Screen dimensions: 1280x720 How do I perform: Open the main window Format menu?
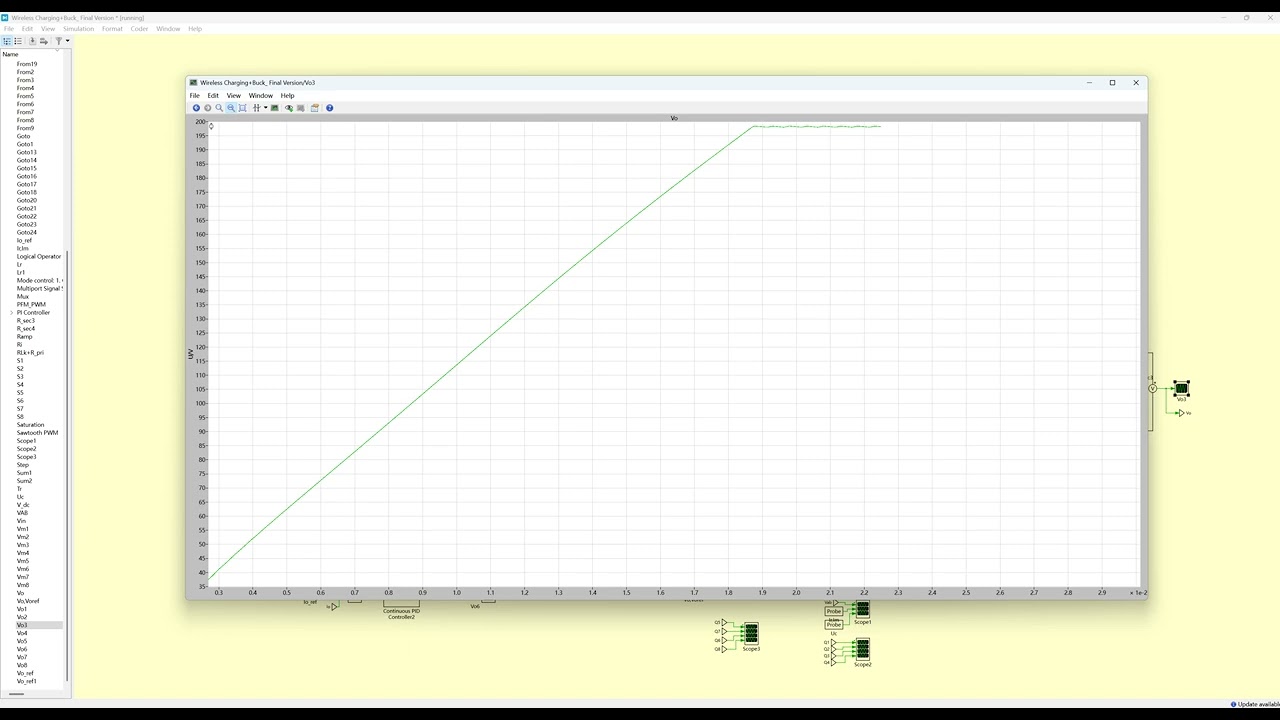click(112, 29)
